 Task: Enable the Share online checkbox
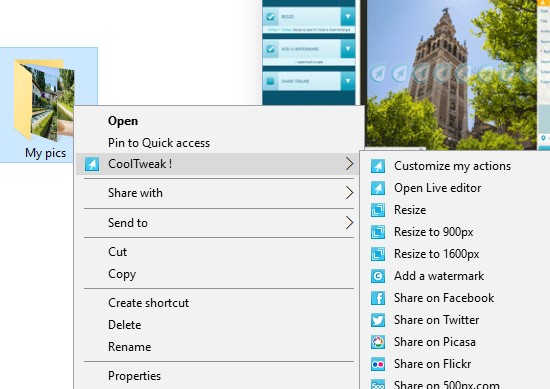click(270, 81)
